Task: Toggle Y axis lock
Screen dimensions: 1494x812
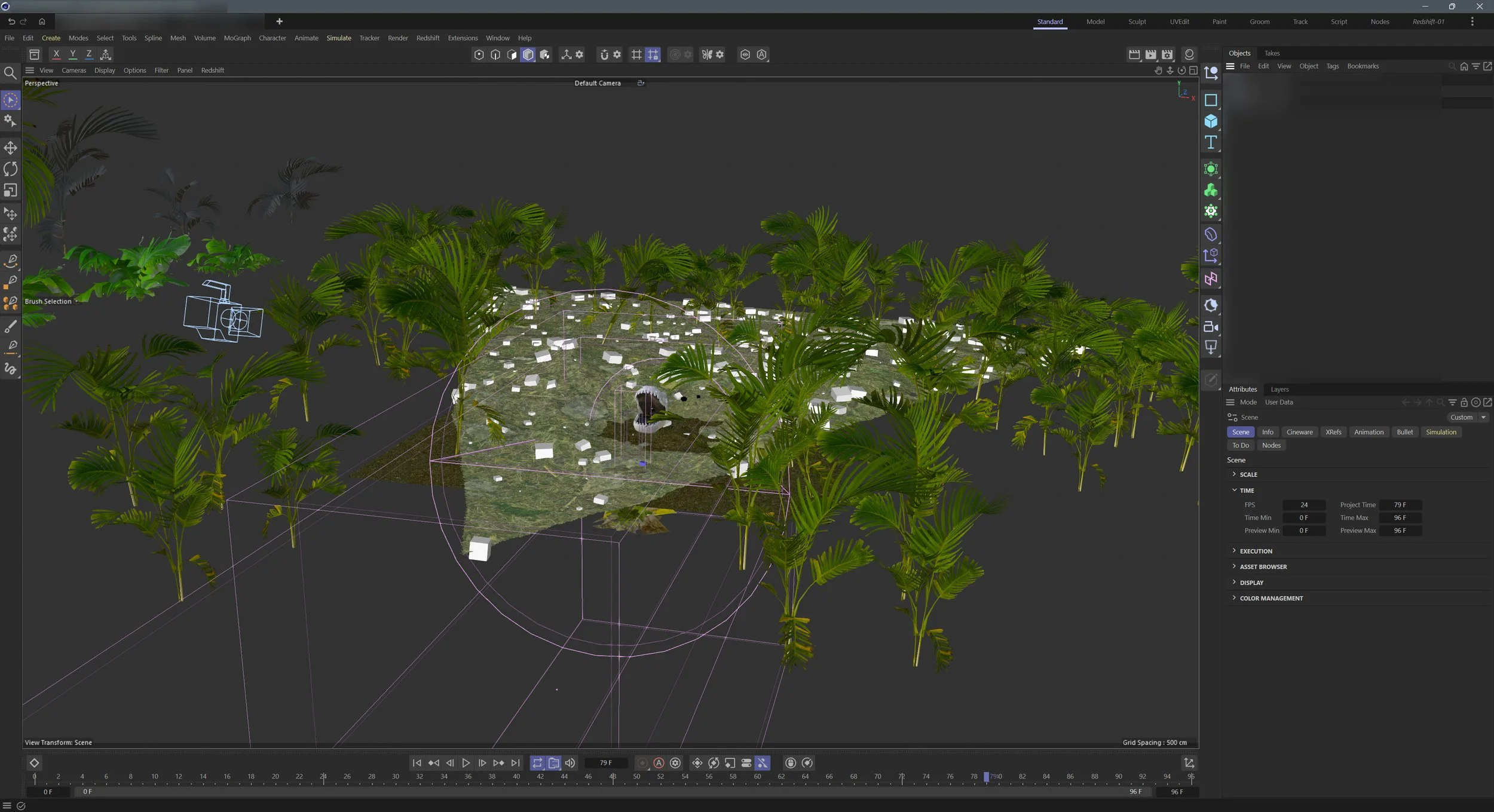Action: 72,54
